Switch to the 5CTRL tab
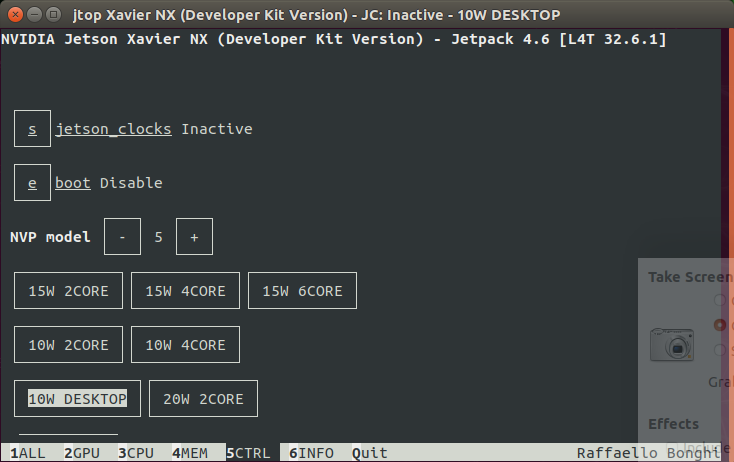 249,453
